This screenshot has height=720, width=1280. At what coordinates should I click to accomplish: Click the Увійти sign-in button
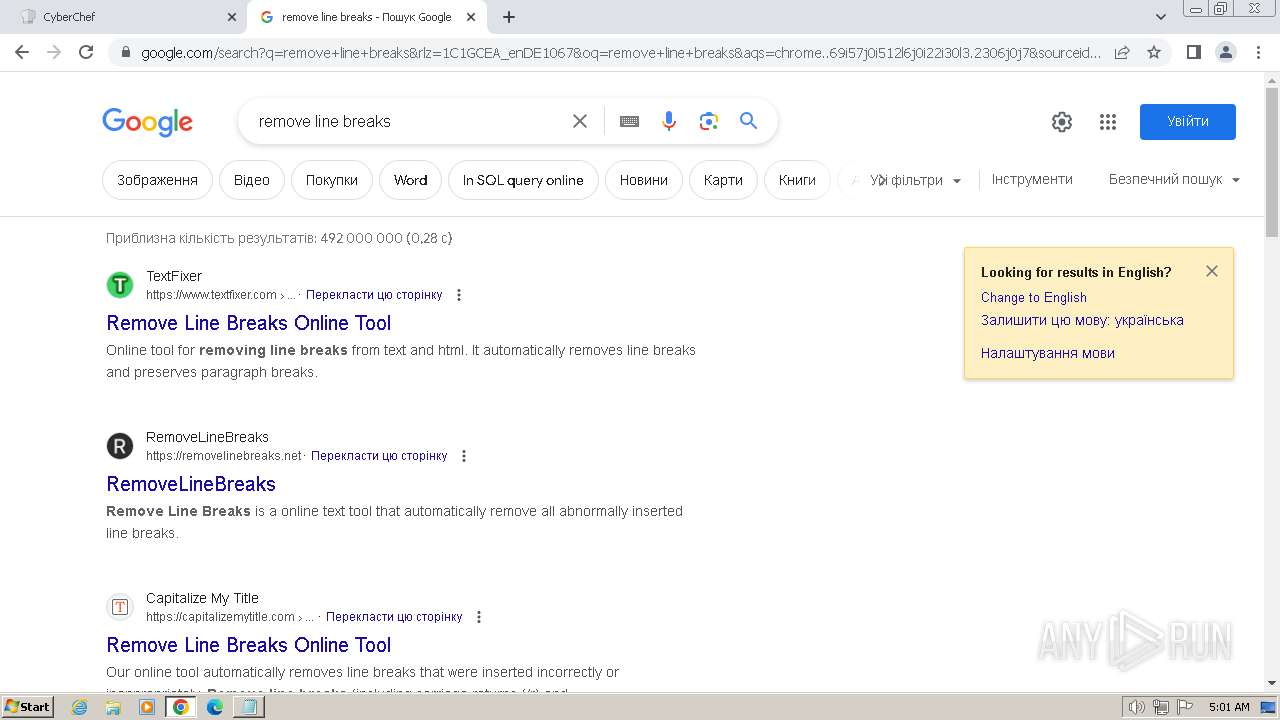[x=1188, y=122]
